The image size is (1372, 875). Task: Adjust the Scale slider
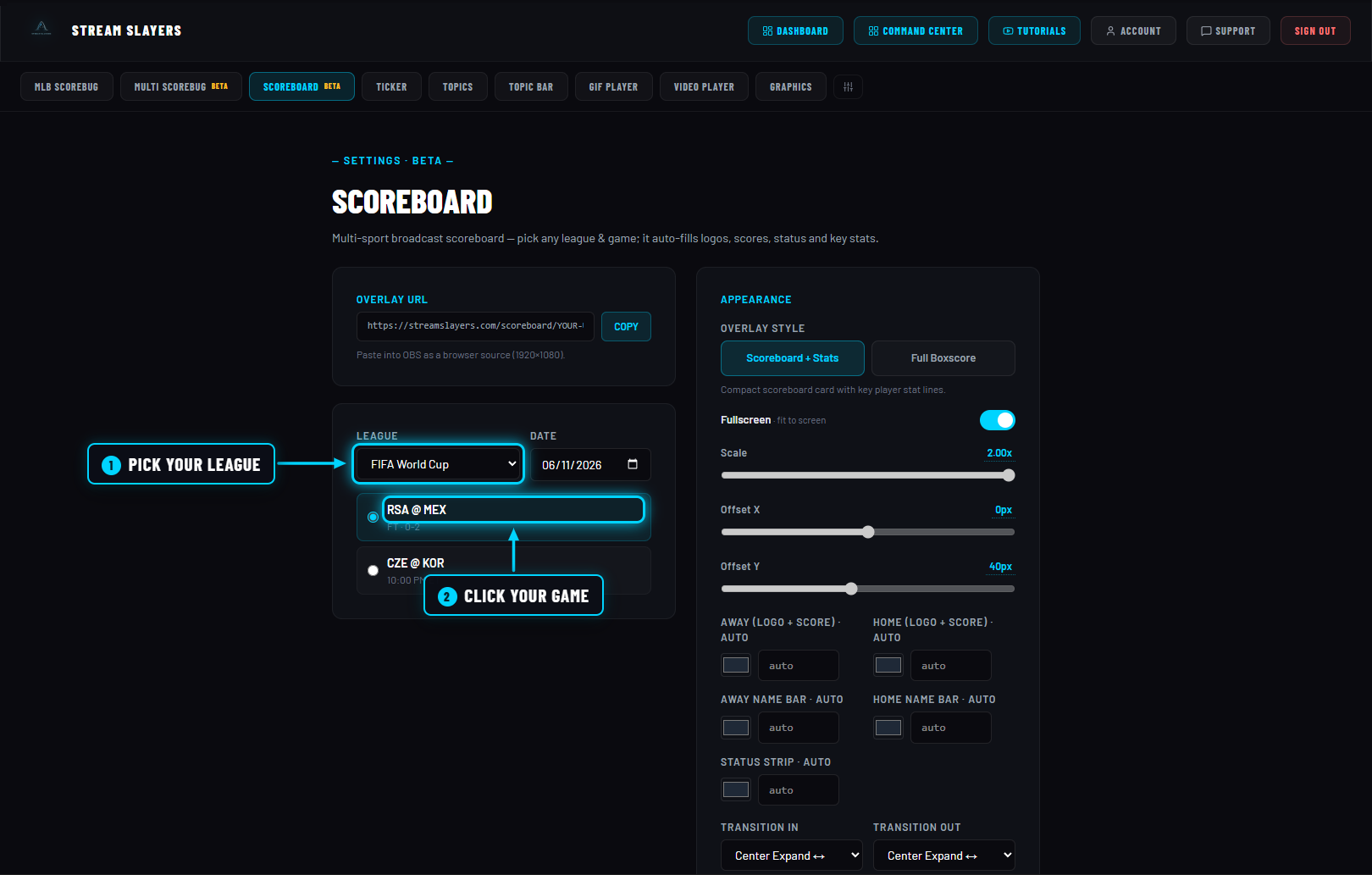(x=867, y=475)
